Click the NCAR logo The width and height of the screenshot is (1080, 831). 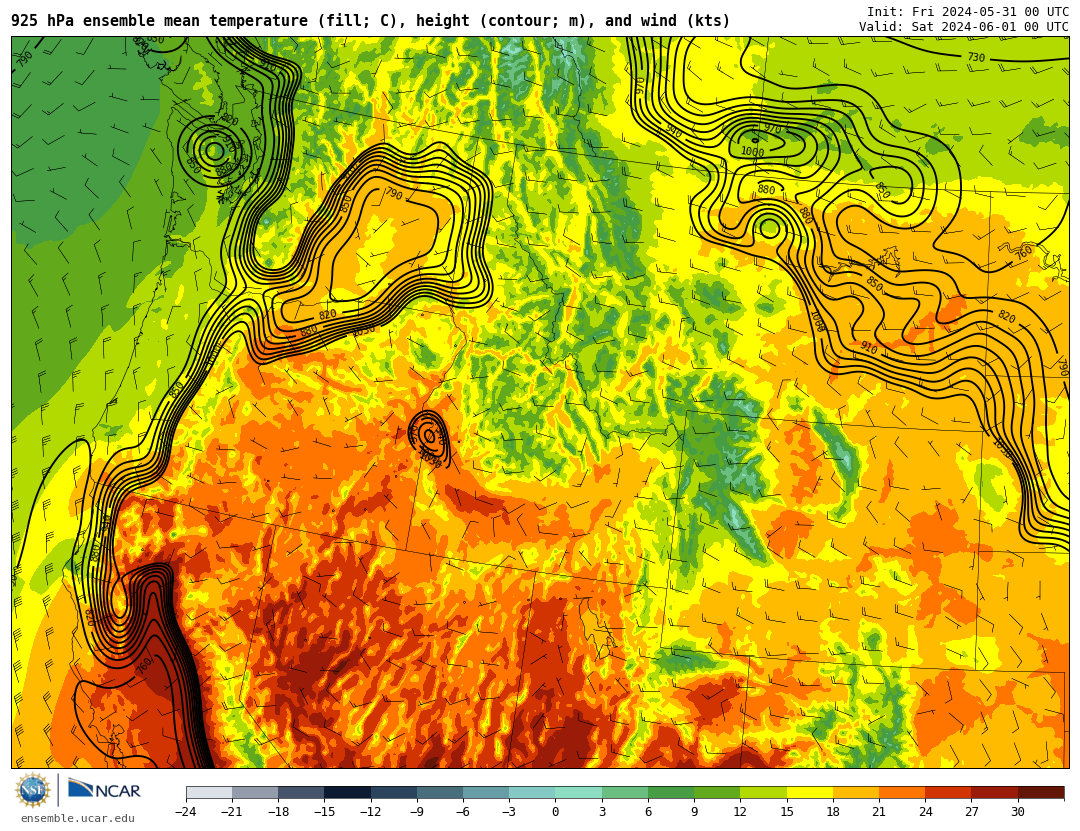105,790
